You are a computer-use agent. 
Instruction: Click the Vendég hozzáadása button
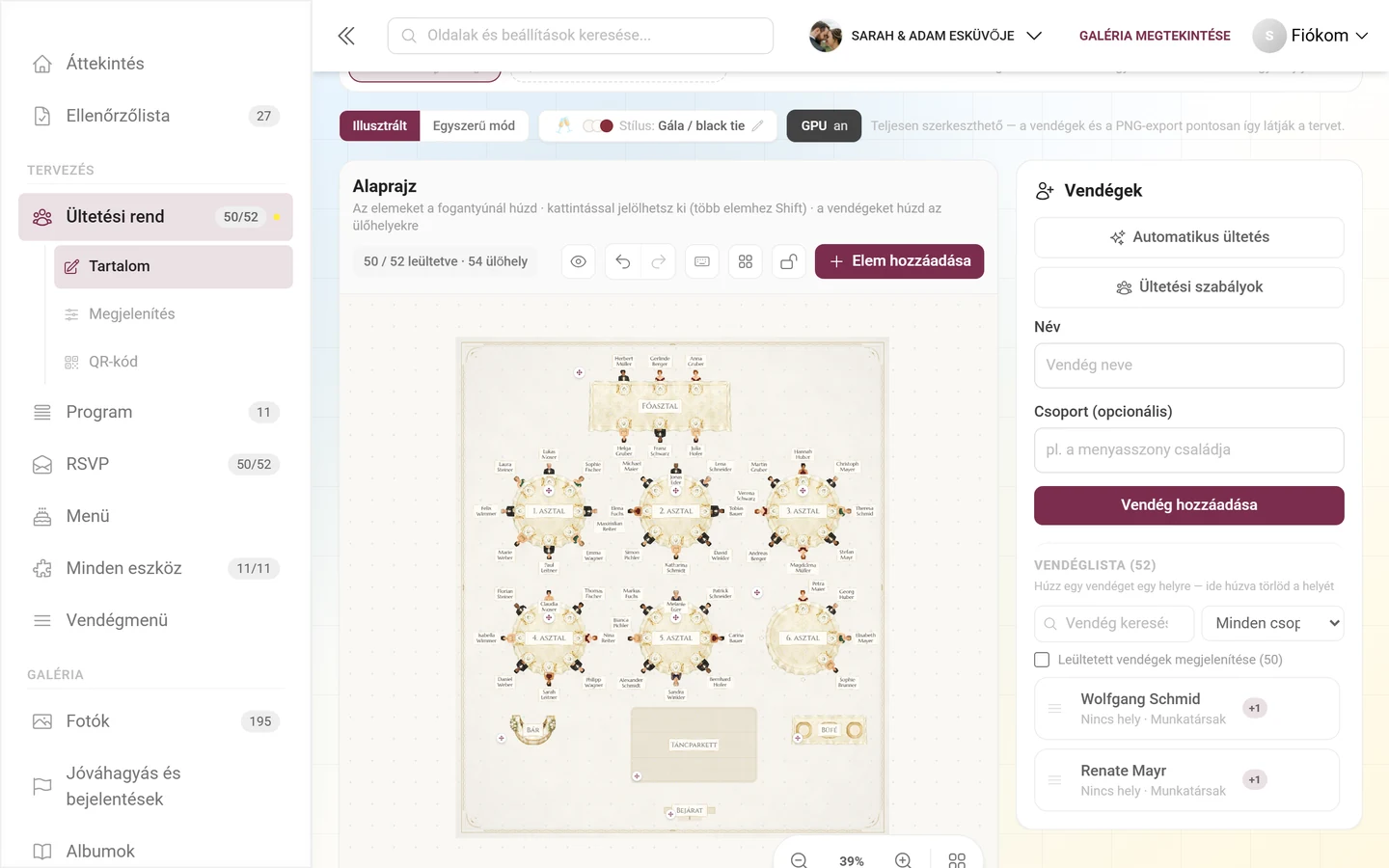(x=1189, y=505)
